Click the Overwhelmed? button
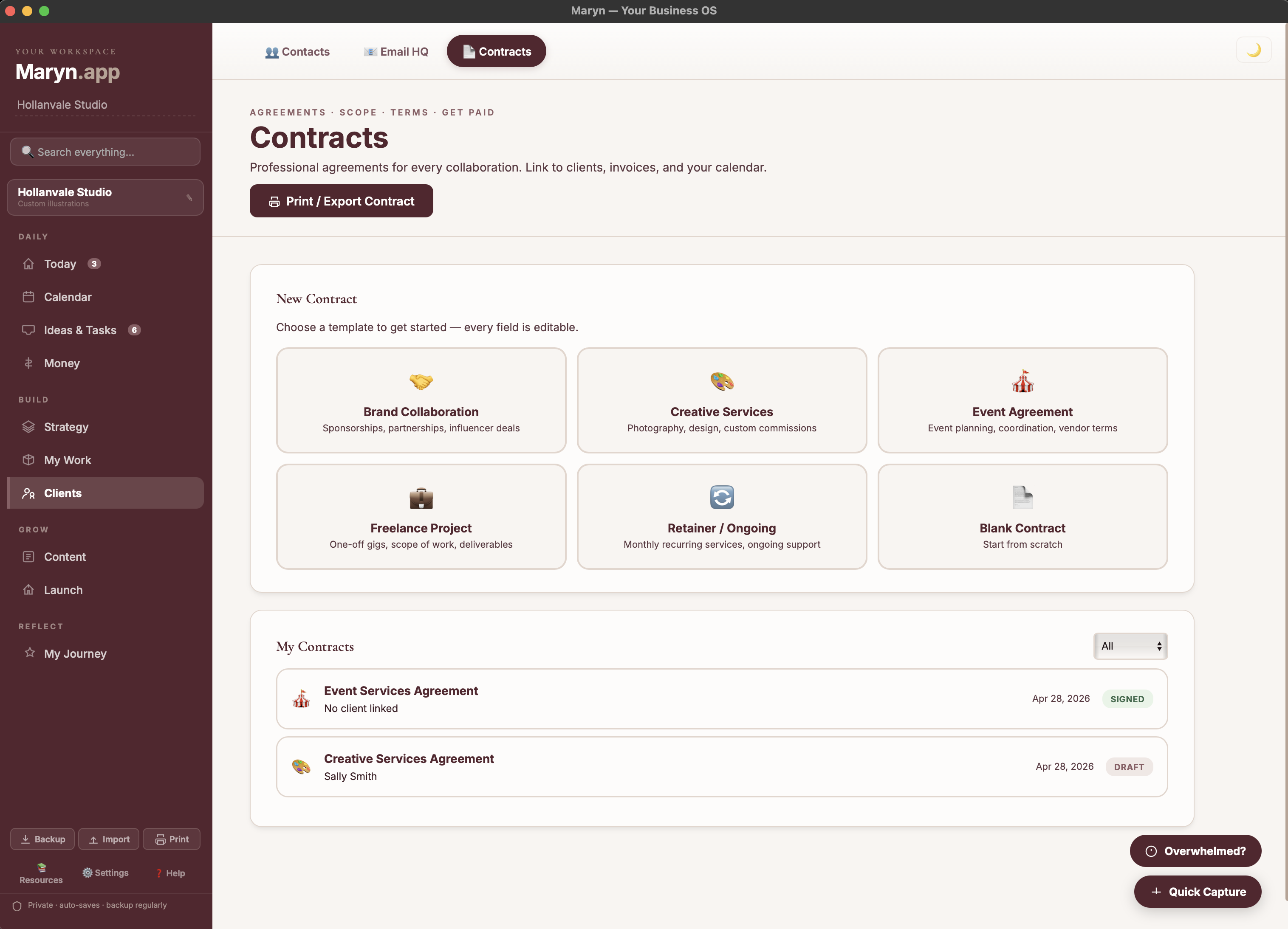Screen dimensions: 1288x929 (x=1195, y=851)
